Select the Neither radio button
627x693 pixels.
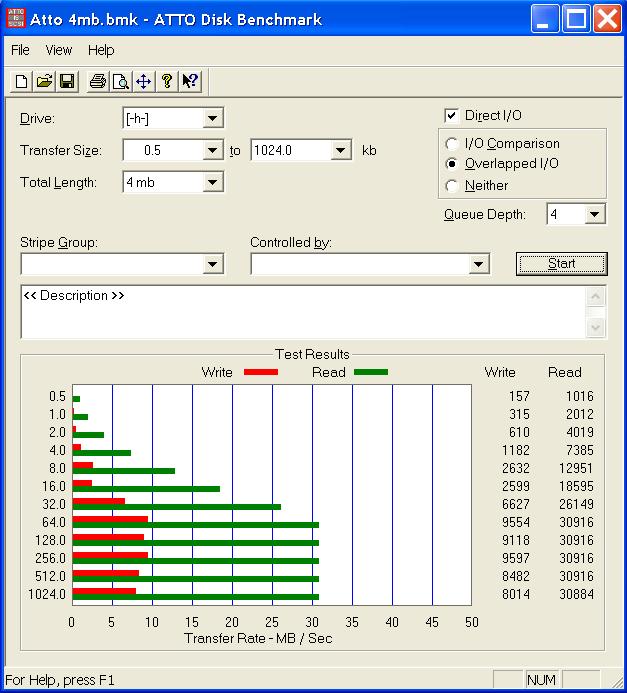coord(451,186)
